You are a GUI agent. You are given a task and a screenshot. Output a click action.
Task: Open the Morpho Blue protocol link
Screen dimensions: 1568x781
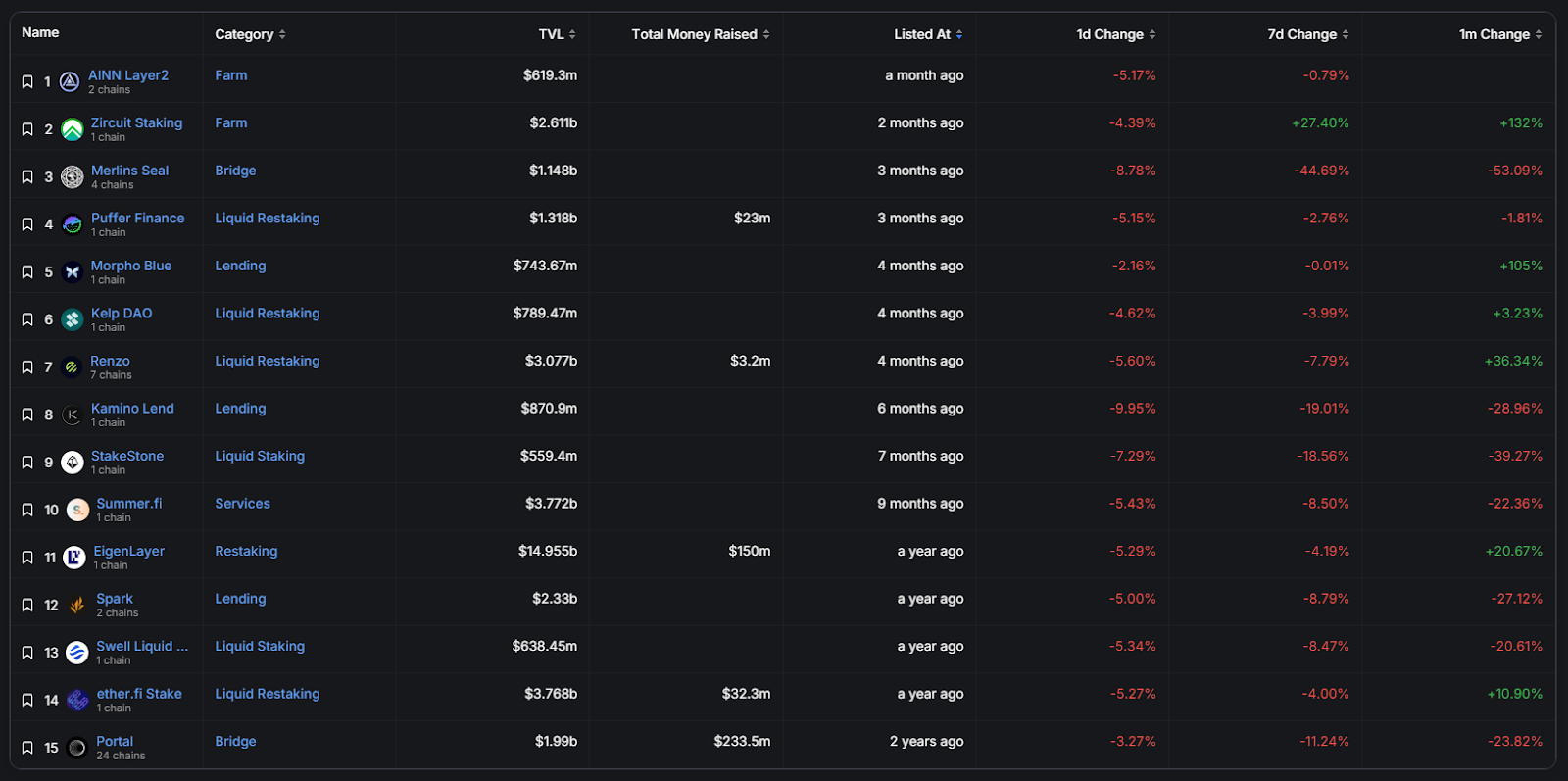pyautogui.click(x=131, y=266)
